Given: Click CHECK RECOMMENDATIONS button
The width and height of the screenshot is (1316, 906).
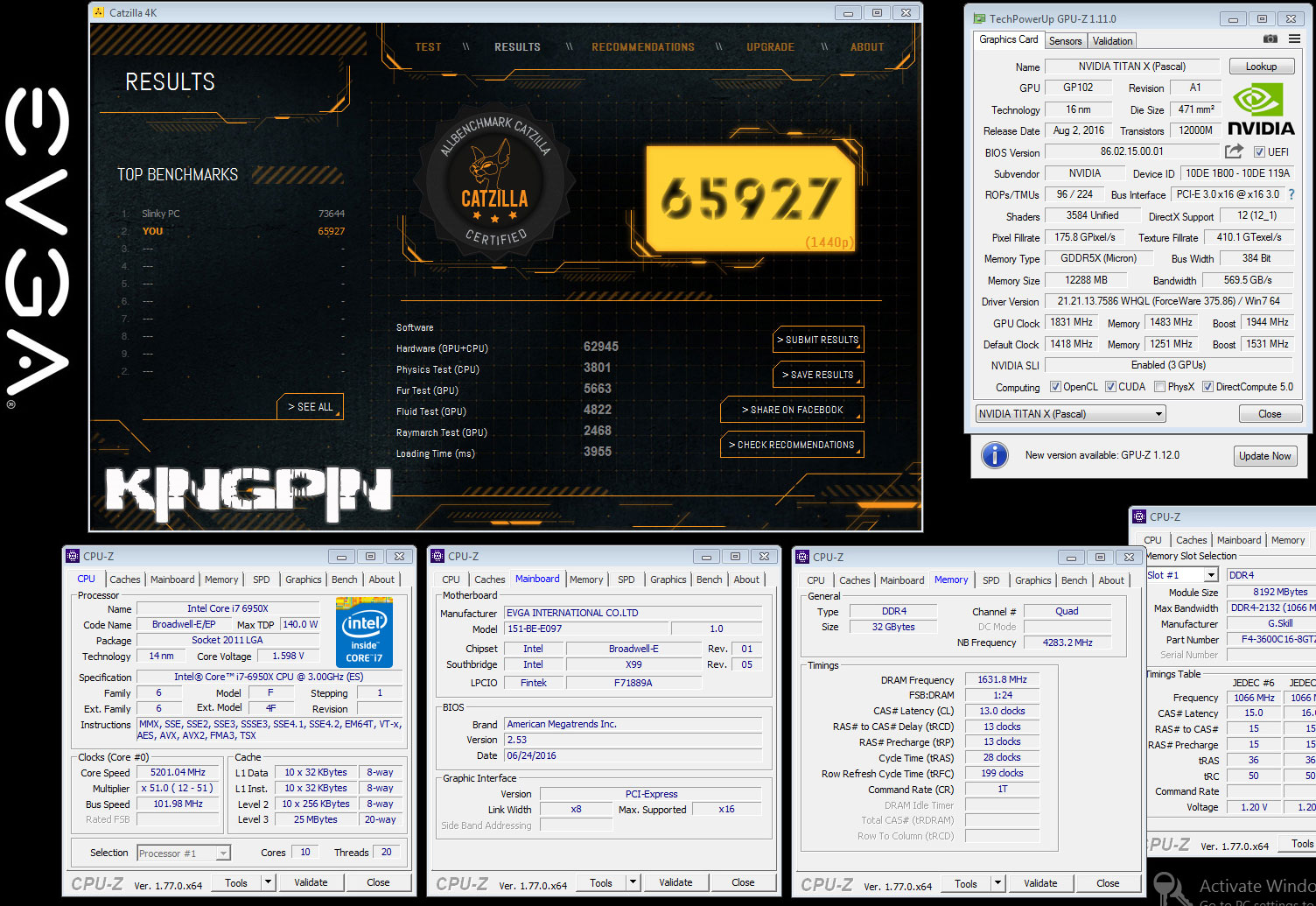Looking at the screenshot, I should (x=792, y=445).
